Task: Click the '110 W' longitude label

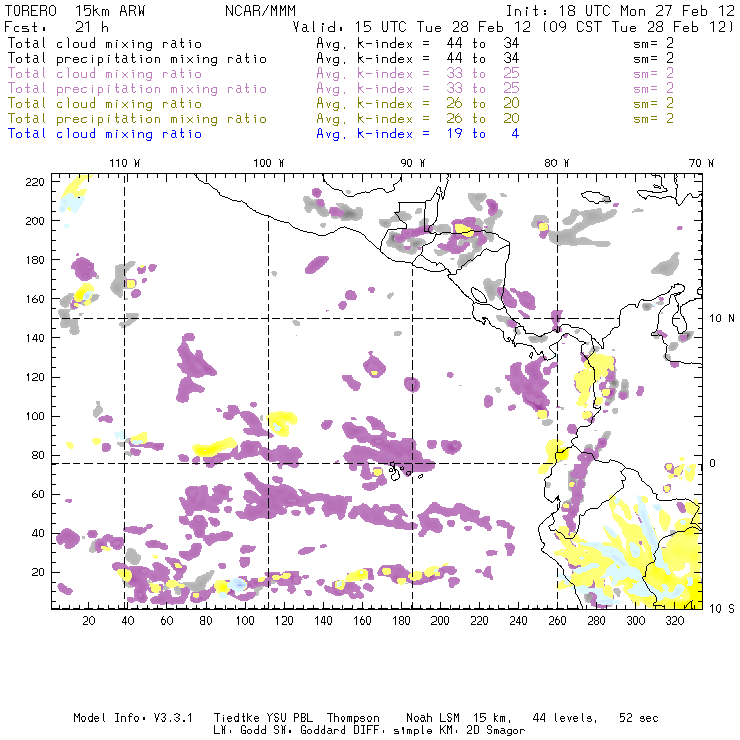Action: click(x=125, y=163)
